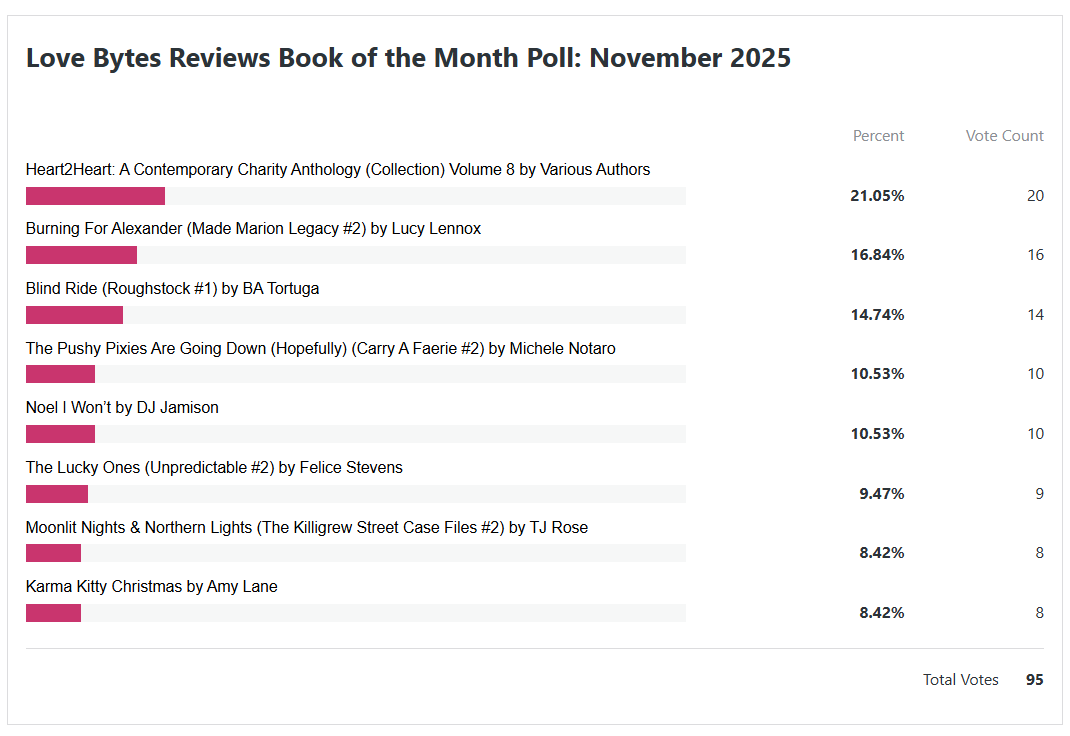This screenshot has height=736, width=1070.
Task: Click the Percent column header
Action: [x=878, y=136]
